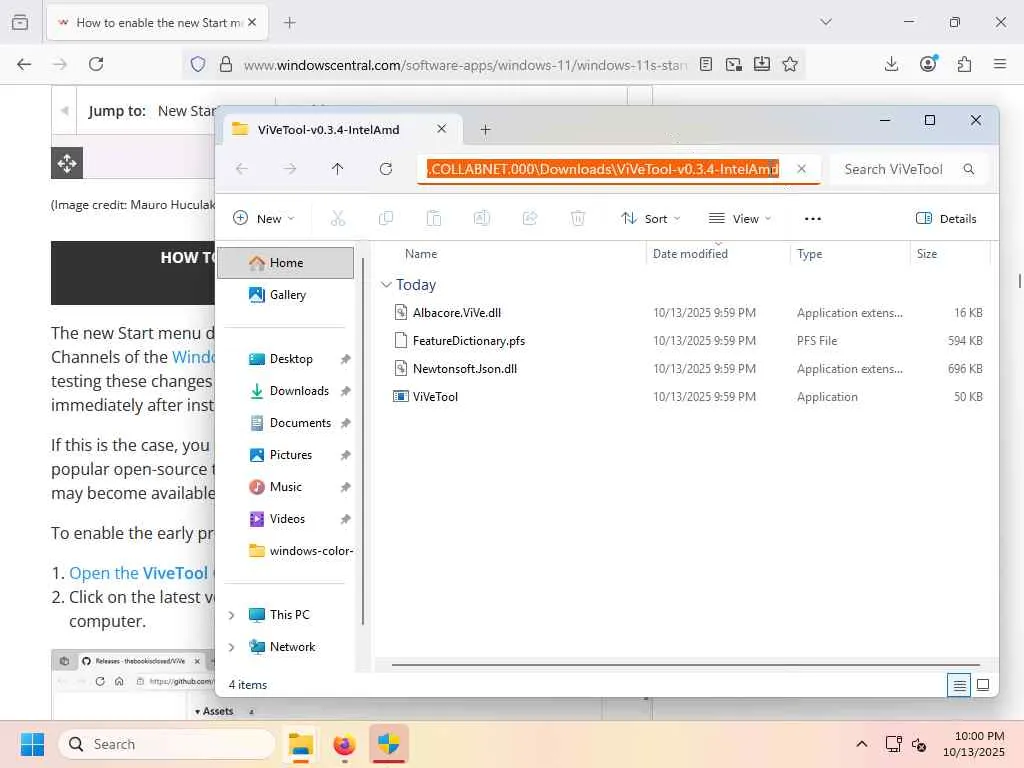The height and width of the screenshot is (768, 1024).
Task: Switch to large thumbnails view icon in status bar
Action: click(983, 685)
